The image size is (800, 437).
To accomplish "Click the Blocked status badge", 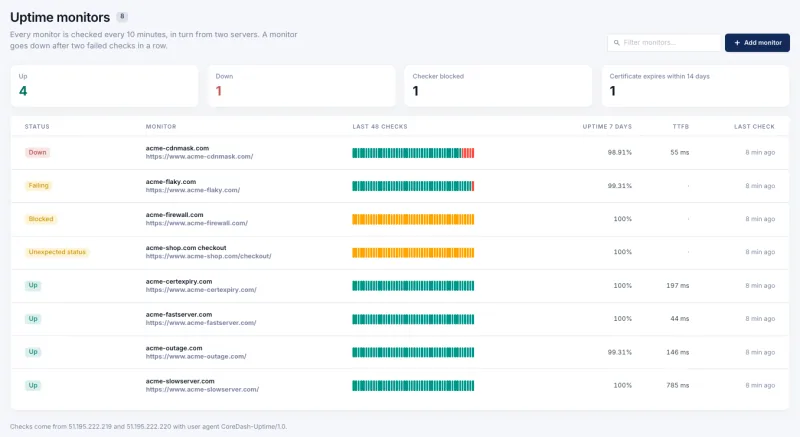I will pyautogui.click(x=41, y=219).
